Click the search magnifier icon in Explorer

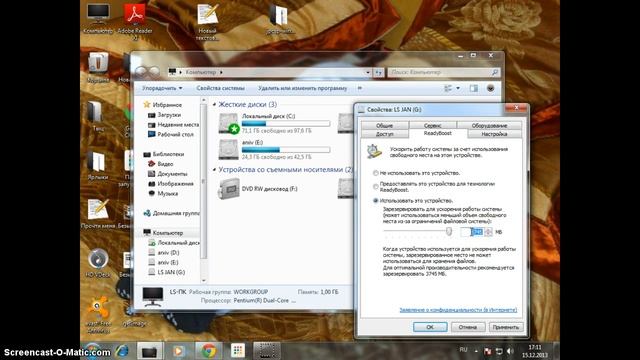pos(495,72)
